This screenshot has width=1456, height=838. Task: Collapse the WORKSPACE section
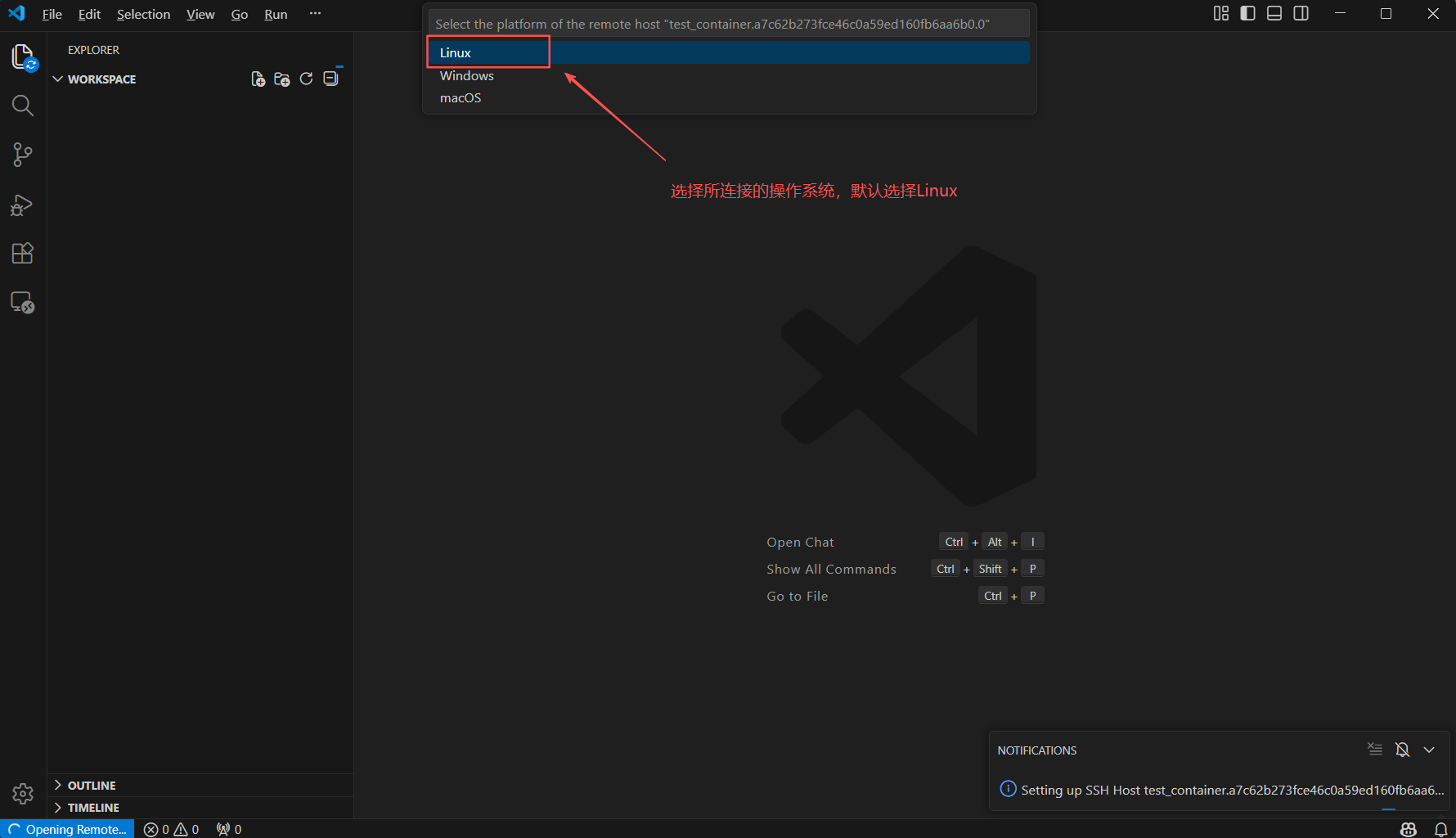coord(200,79)
